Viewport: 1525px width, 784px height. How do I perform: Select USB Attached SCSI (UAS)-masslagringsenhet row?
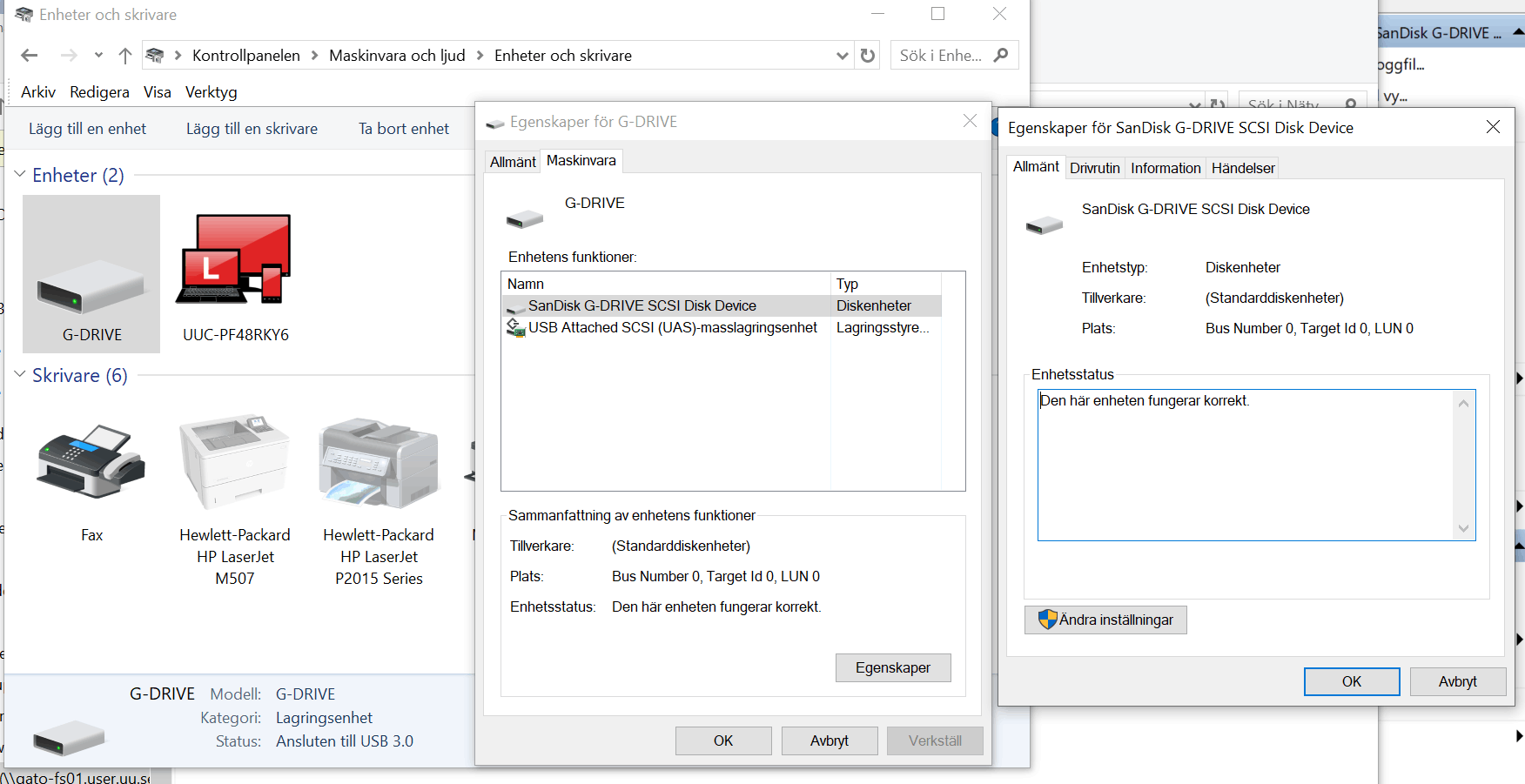[722, 327]
